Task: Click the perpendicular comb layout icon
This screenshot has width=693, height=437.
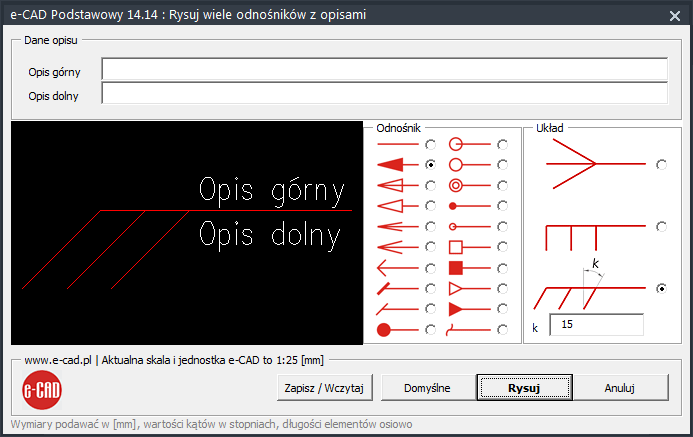Action: [x=596, y=238]
